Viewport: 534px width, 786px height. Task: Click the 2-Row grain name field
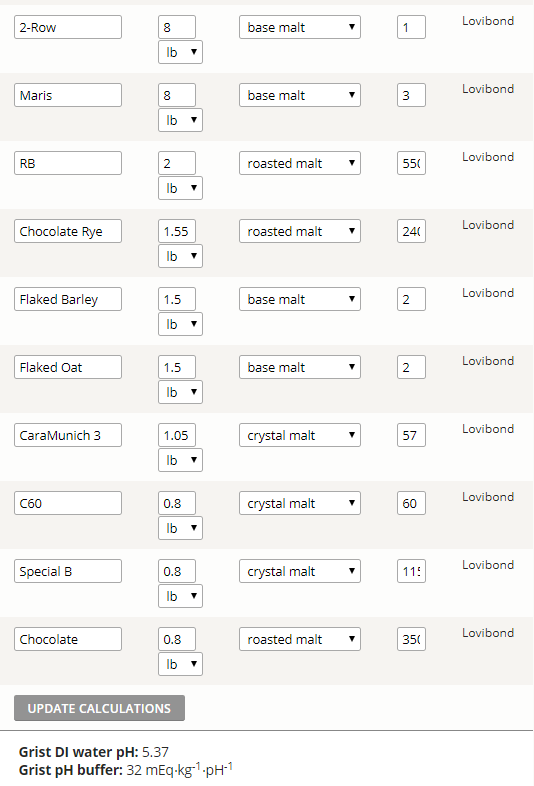[68, 27]
